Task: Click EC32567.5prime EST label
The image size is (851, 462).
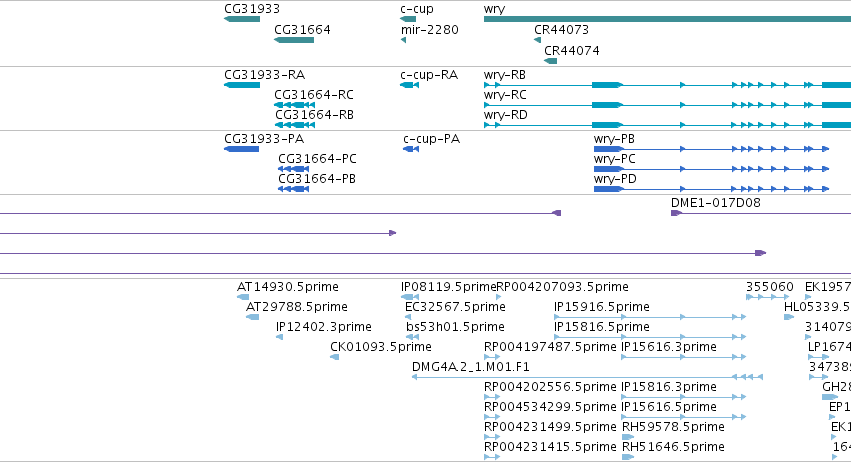Action: point(455,307)
